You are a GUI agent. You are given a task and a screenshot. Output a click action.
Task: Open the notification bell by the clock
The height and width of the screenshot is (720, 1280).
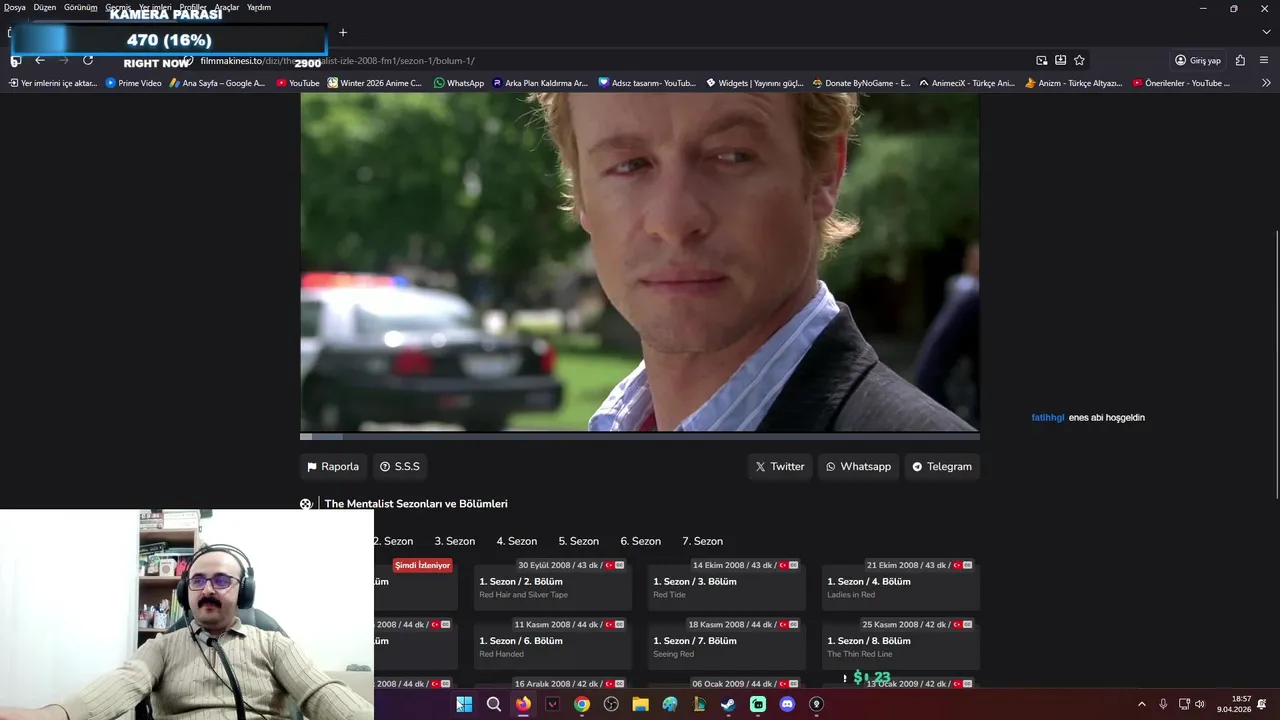click(1262, 704)
